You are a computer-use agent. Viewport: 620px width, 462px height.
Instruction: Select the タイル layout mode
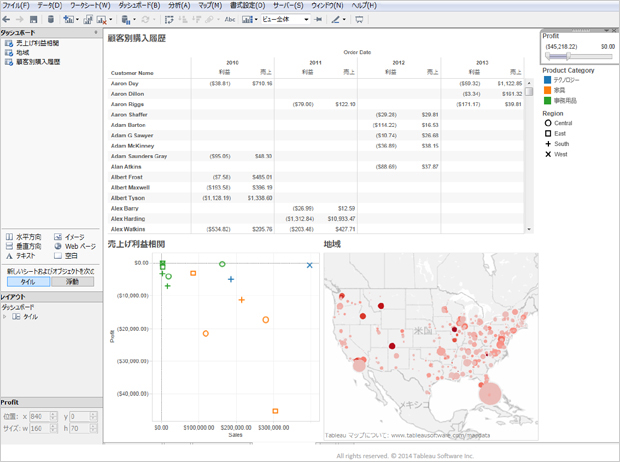(28, 283)
